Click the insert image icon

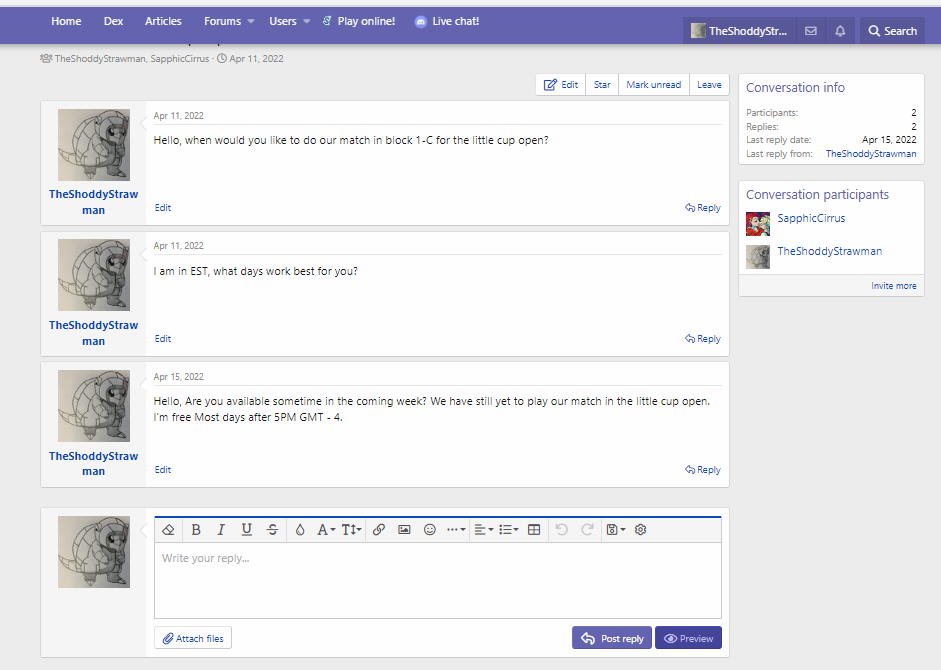404,530
